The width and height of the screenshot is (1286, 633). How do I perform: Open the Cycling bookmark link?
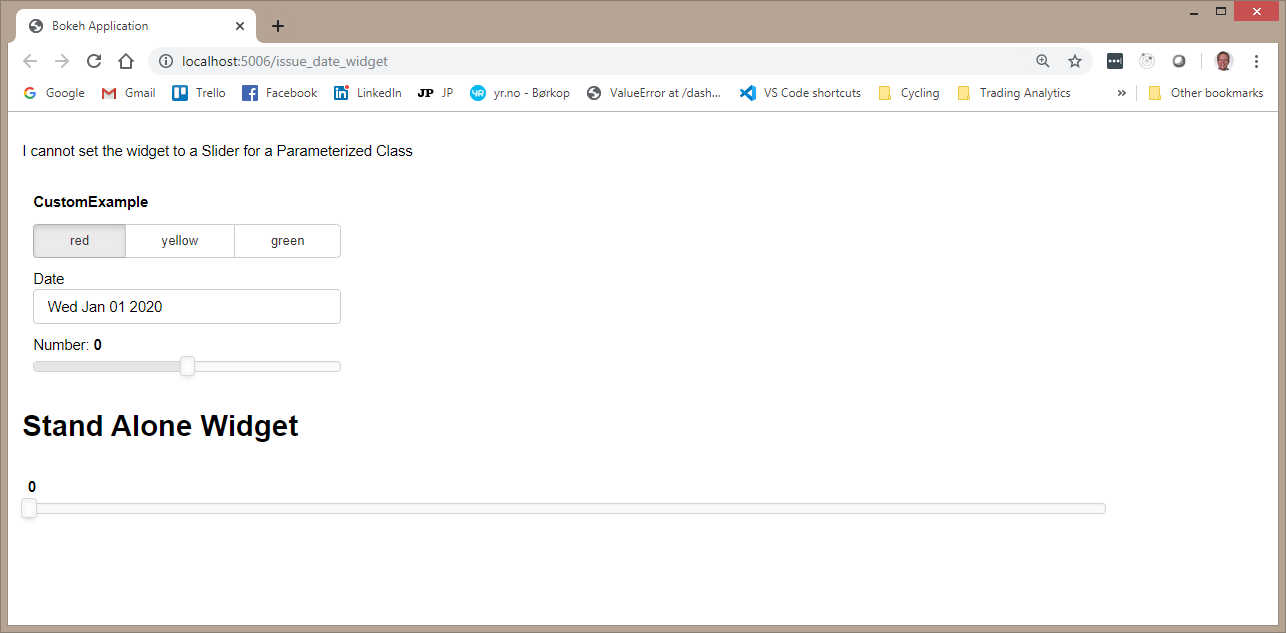pyautogui.click(x=908, y=92)
